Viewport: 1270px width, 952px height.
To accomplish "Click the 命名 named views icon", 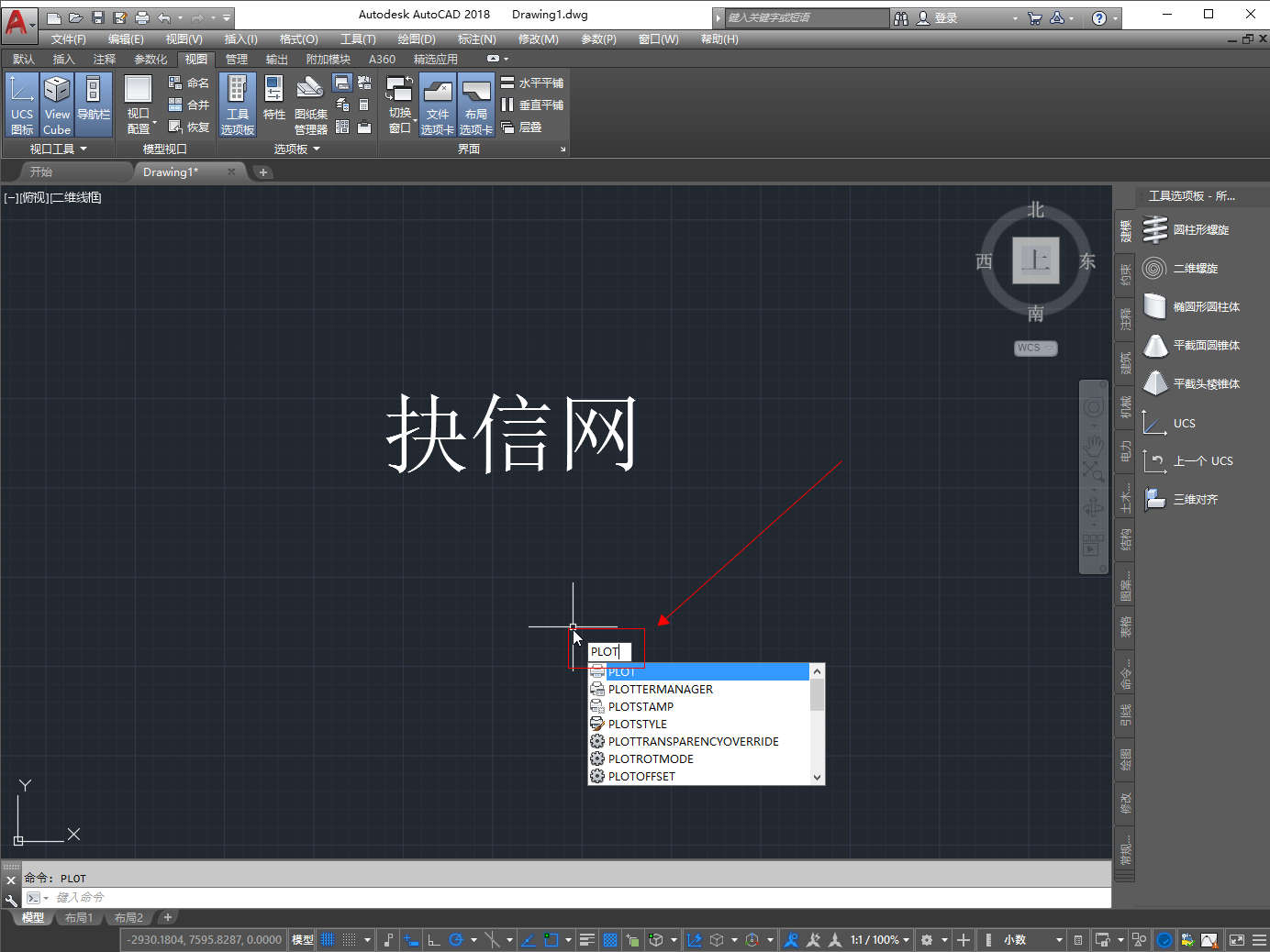I will point(188,83).
